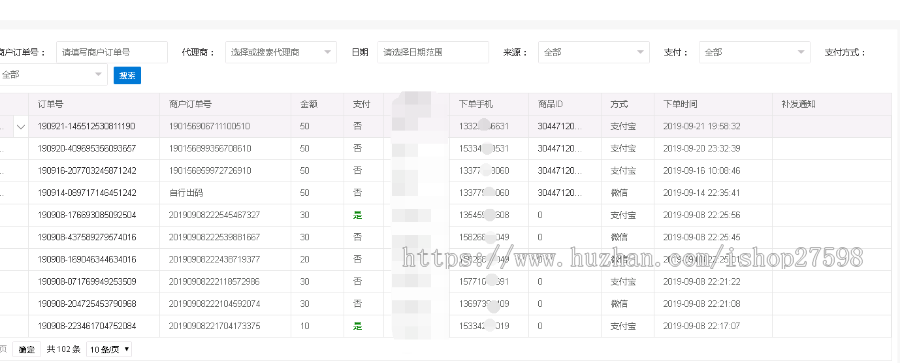Change the 10条/页 page size dropdown
900x363 pixels.
coord(109,349)
